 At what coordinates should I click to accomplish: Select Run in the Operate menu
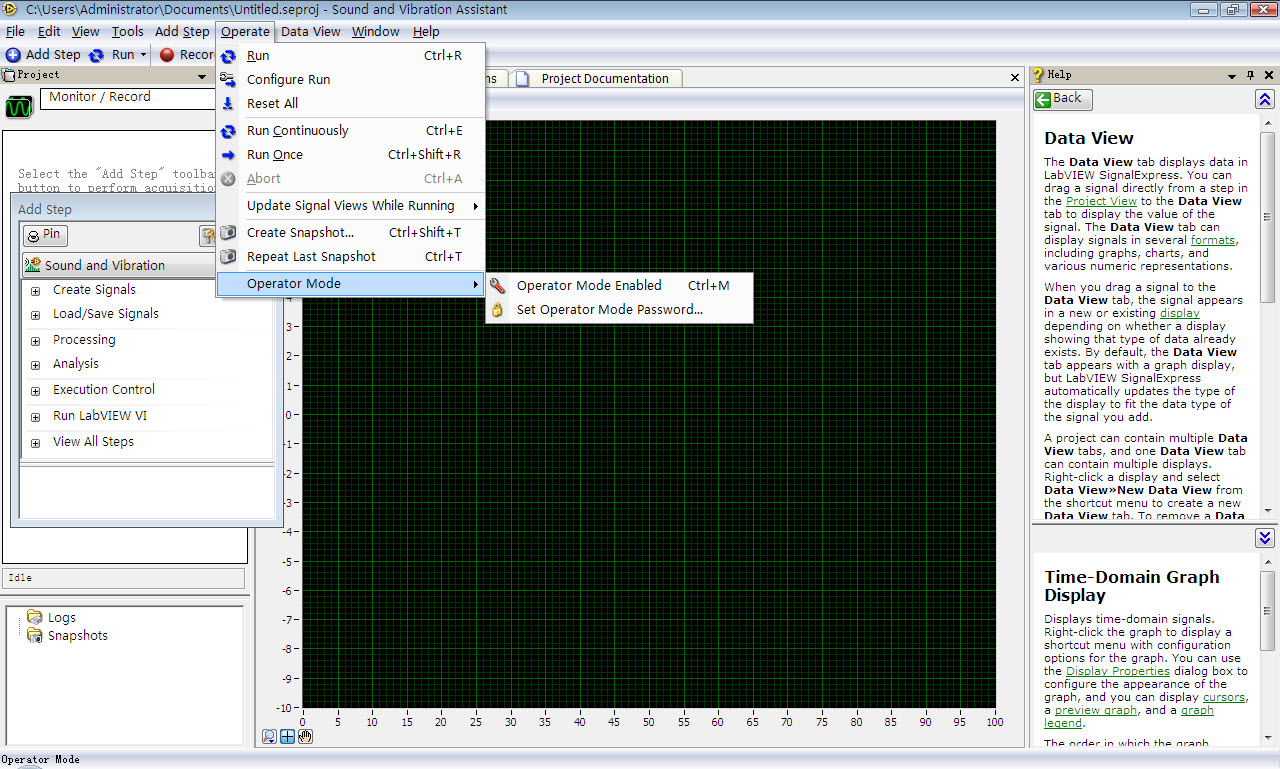351,56
